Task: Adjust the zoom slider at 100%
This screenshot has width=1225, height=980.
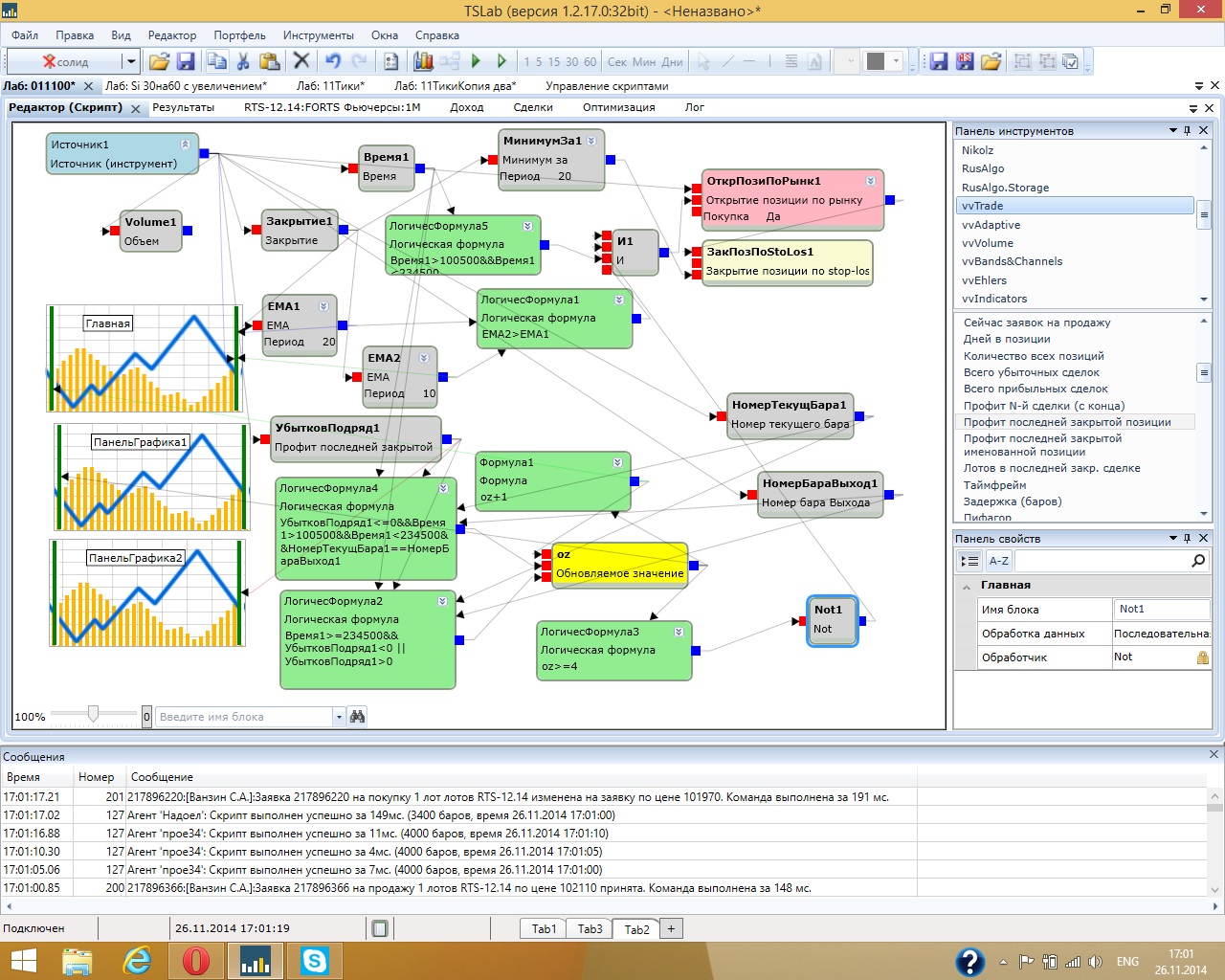Action: pyautogui.click(x=93, y=714)
